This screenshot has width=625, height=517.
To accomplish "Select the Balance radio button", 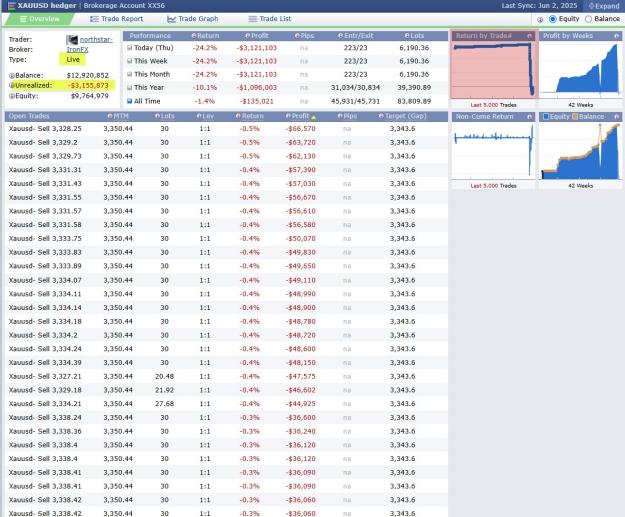I will point(588,19).
